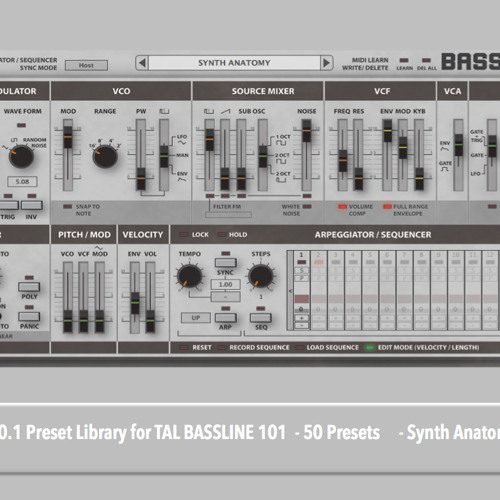This screenshot has height=500, width=500.
Task: Toggle the noise filter FM led
Action: pos(307,196)
